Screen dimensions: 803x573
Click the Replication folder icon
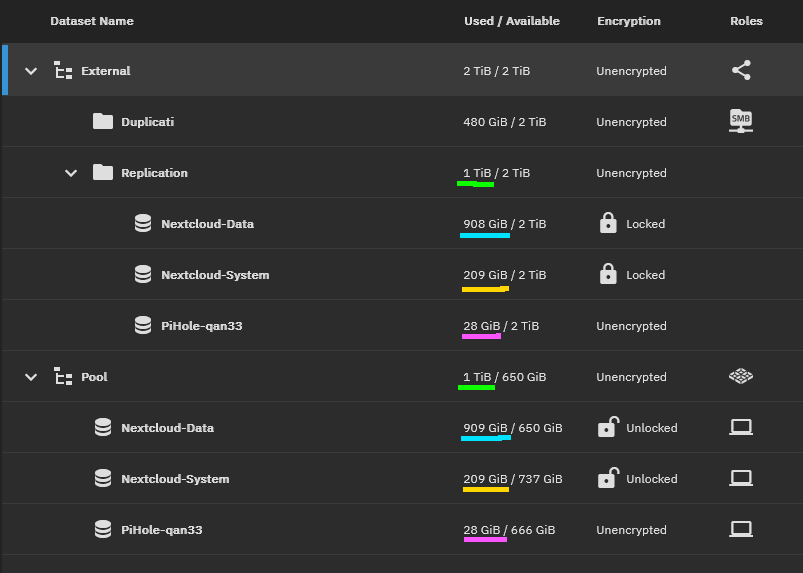click(103, 172)
